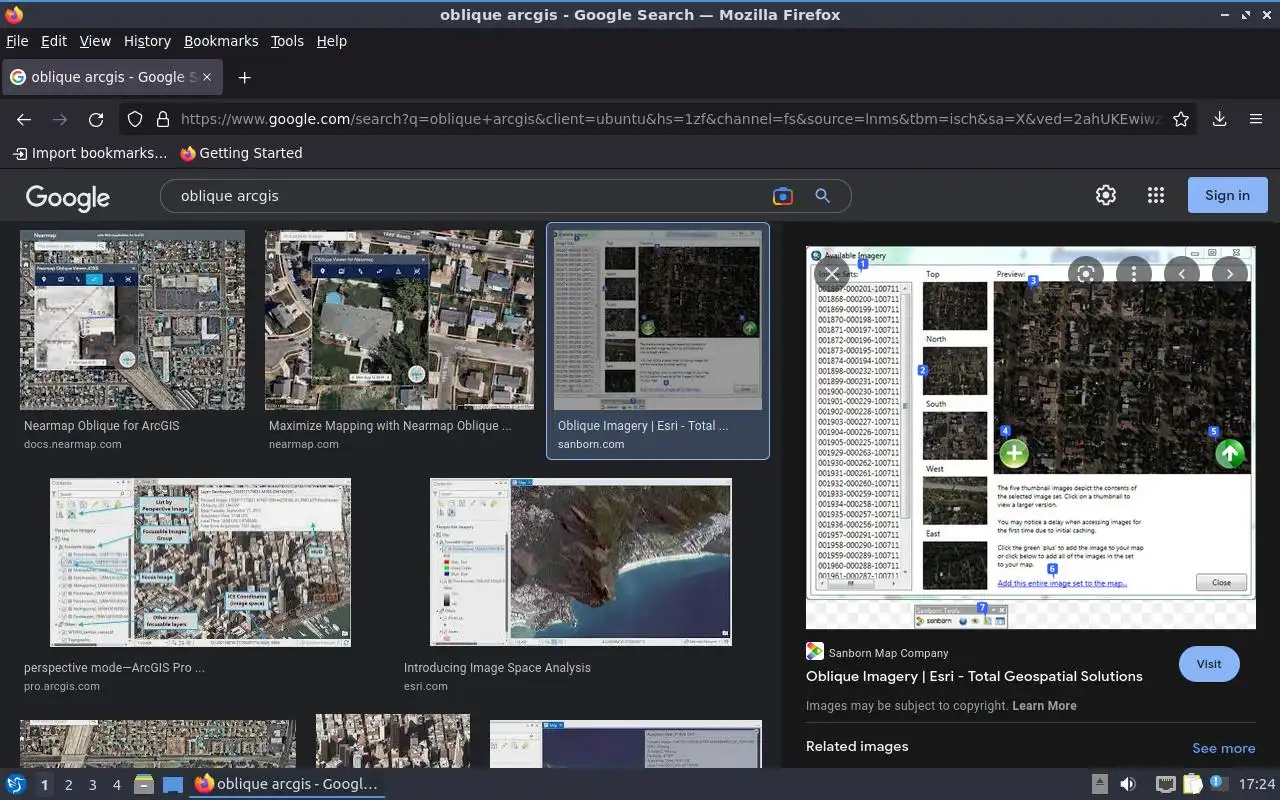Open the Learn More copyright link
Screen dimensions: 1280x800
1044,705
